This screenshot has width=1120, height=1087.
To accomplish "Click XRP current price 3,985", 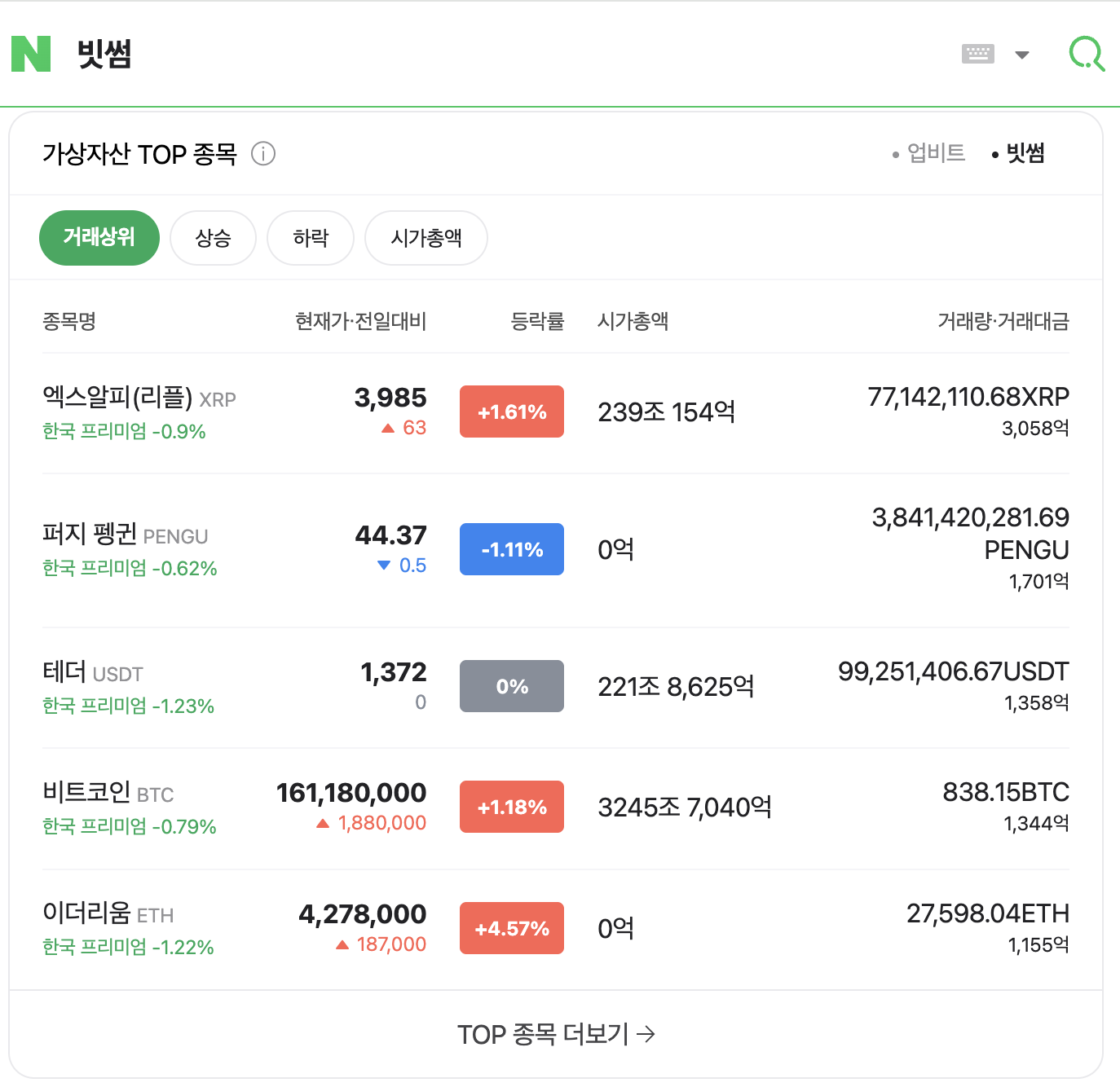I will [390, 398].
